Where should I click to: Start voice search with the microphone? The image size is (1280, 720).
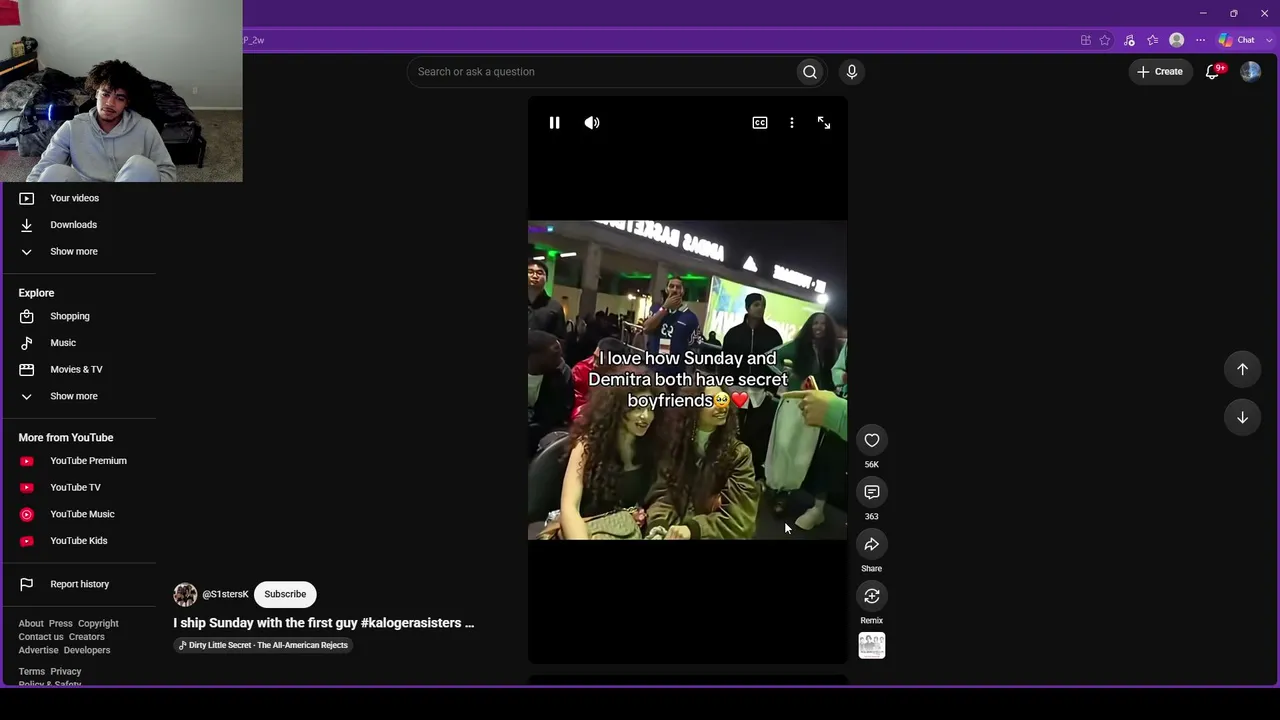(x=852, y=72)
